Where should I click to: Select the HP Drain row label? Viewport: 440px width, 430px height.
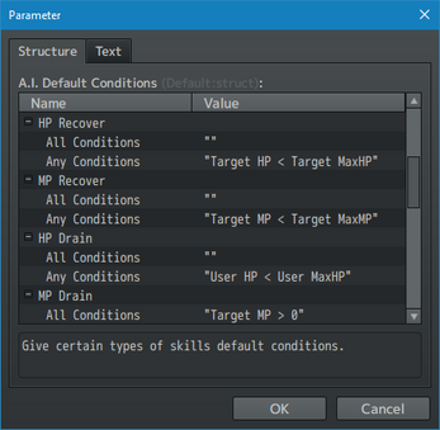(x=65, y=238)
